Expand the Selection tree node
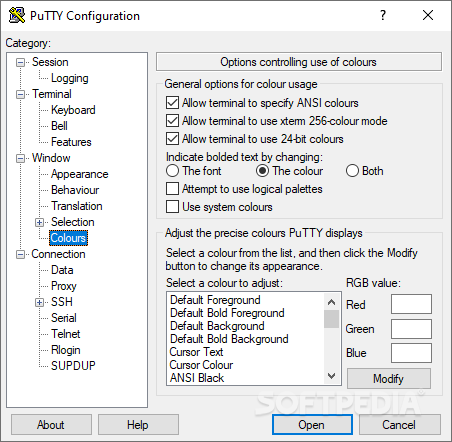Screen dimensions: 452x442 click(39, 222)
